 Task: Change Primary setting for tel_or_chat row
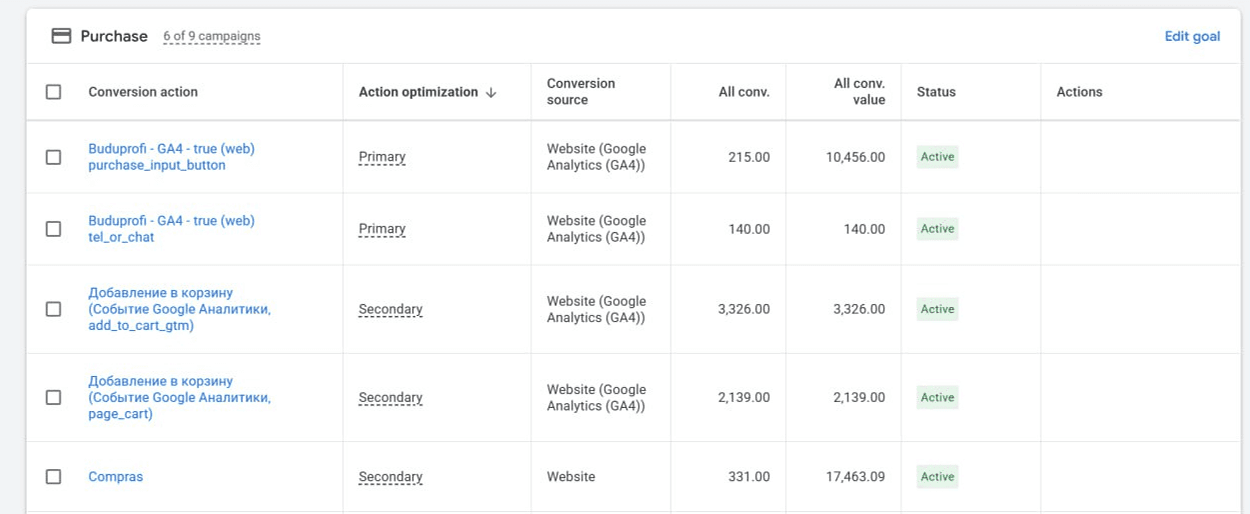pyautogui.click(x=382, y=229)
